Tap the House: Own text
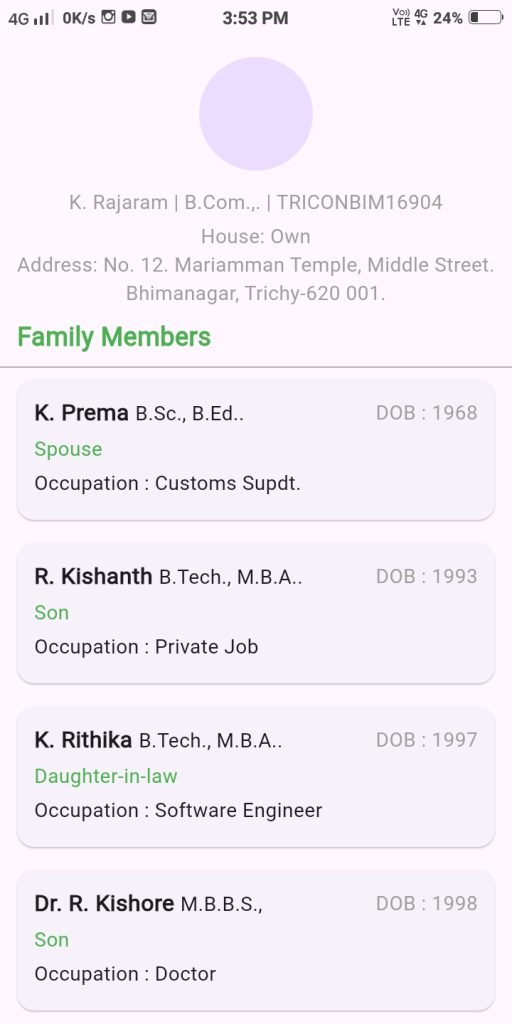 click(x=256, y=236)
